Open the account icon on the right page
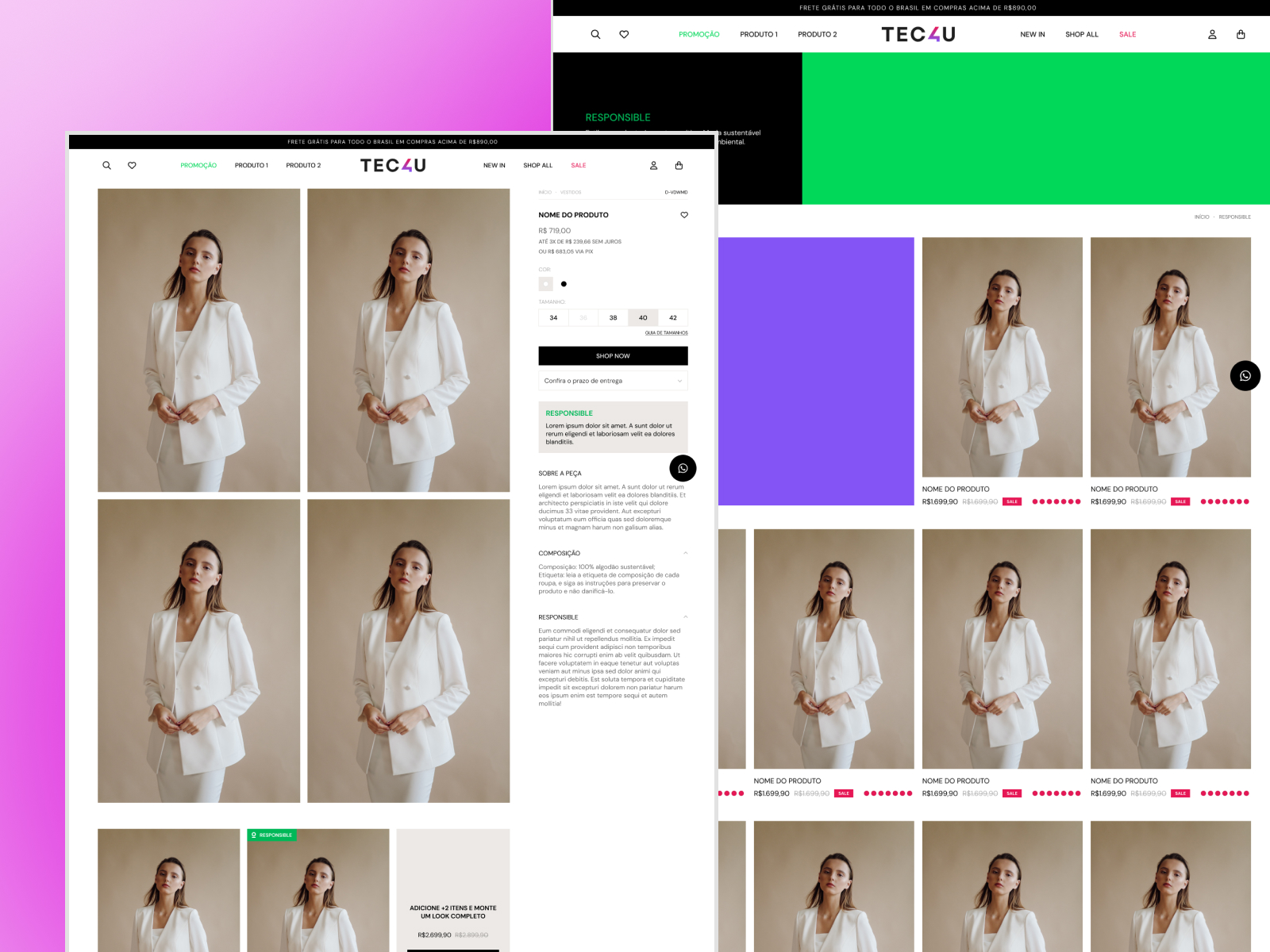The height and width of the screenshot is (952, 1270). click(x=1212, y=34)
